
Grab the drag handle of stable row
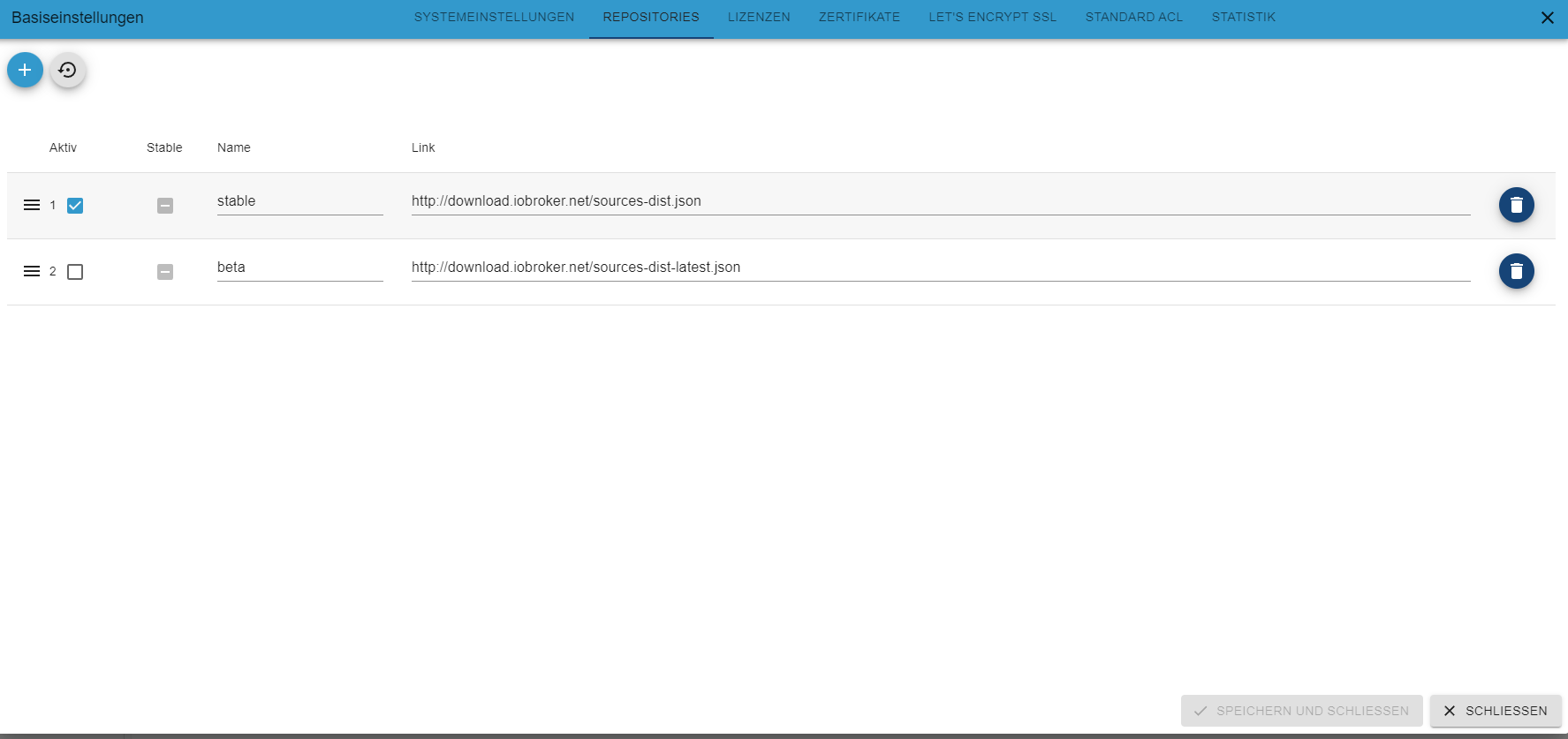click(32, 205)
